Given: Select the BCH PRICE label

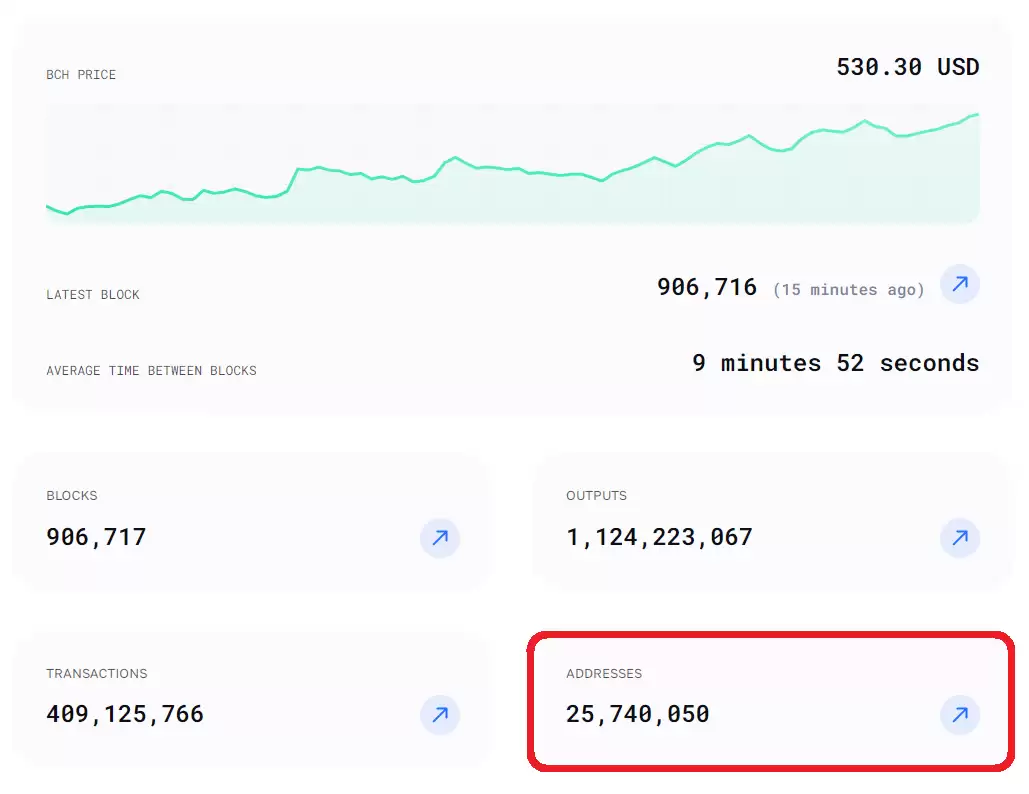Looking at the screenshot, I should click(x=81, y=75).
